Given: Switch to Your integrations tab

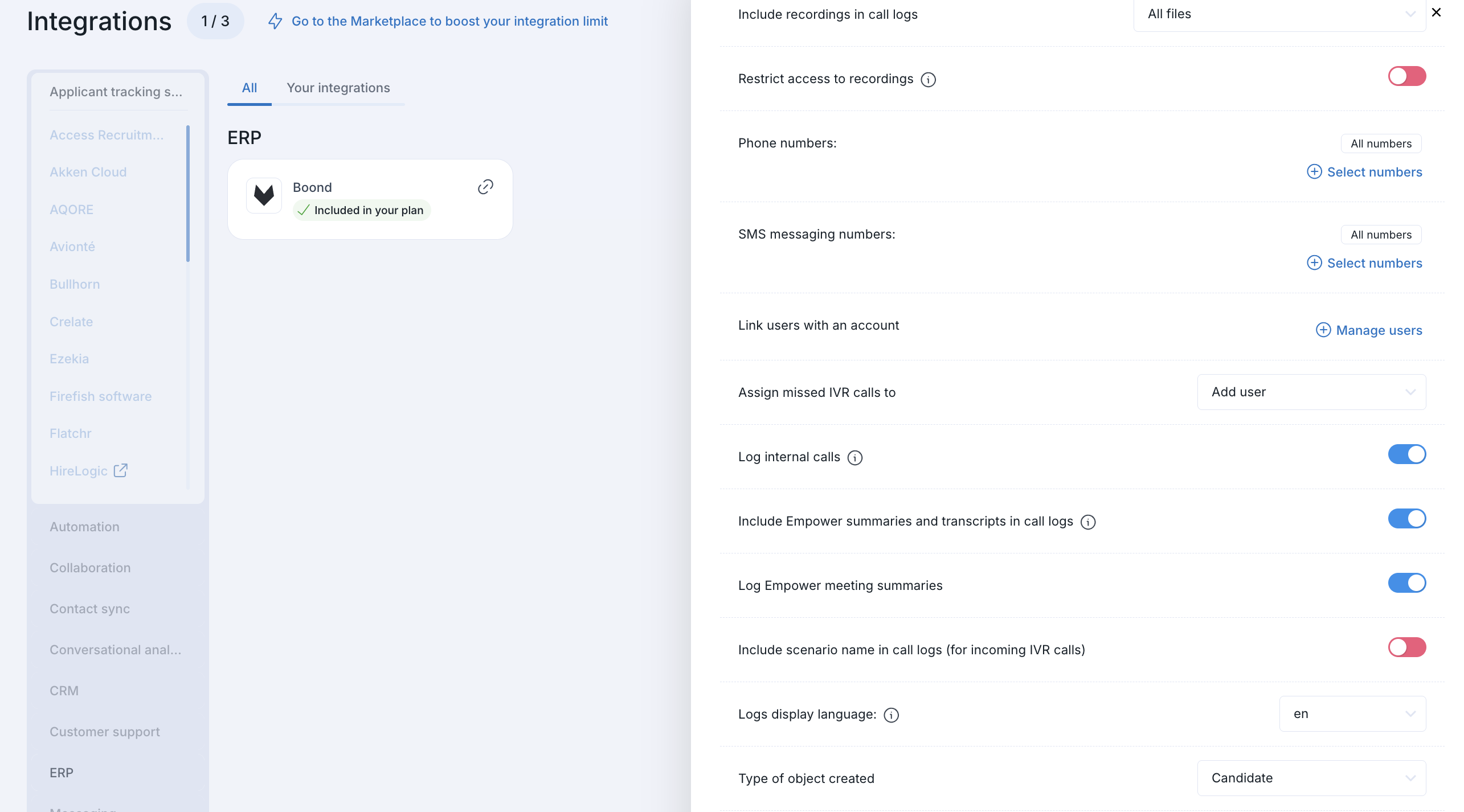Looking at the screenshot, I should coord(338,88).
